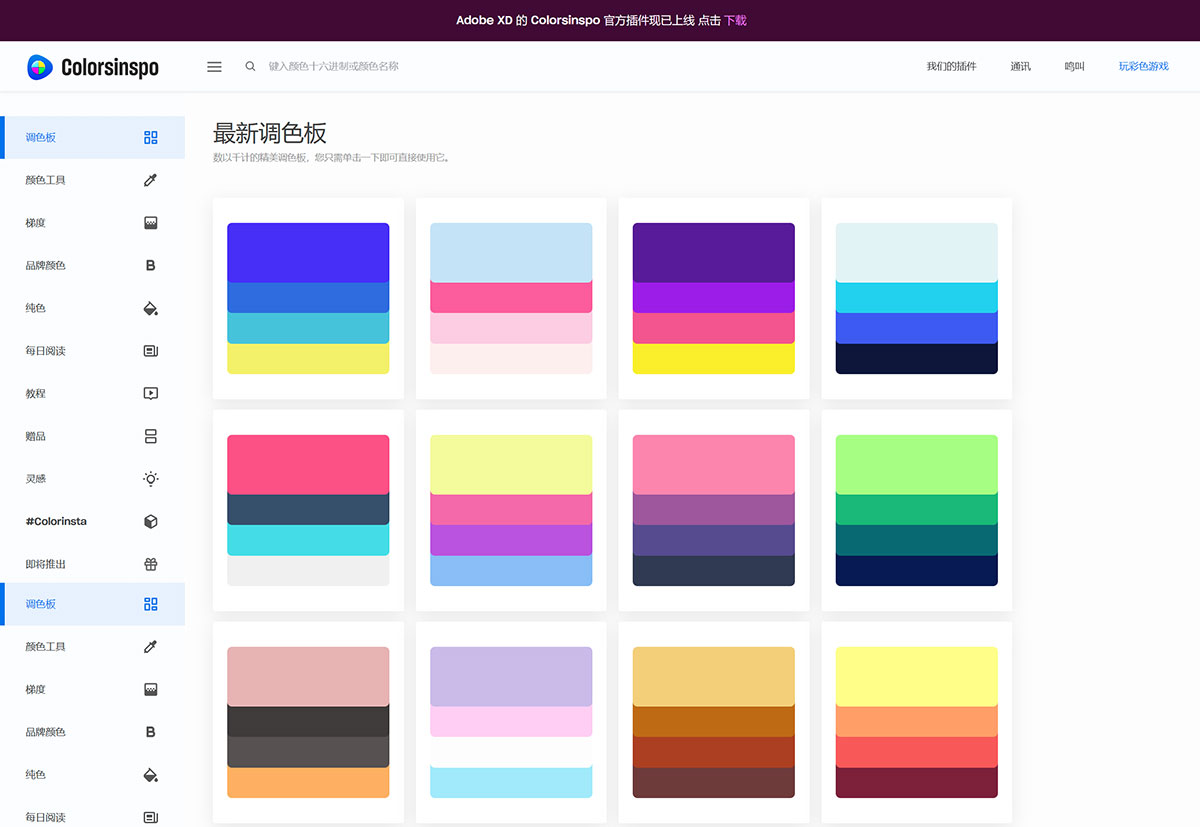Click the 灵感 lightbulb icon
This screenshot has height=827, width=1200.
tap(150, 478)
